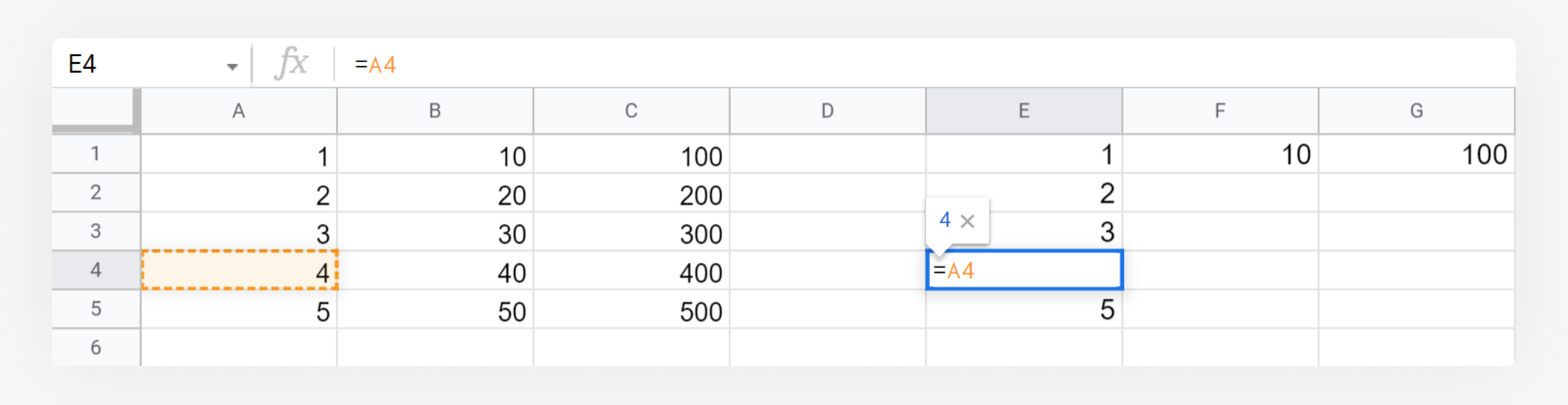Image resolution: width=1568 pixels, height=405 pixels.
Task: Click cell C5 containing 500
Action: tap(631, 309)
